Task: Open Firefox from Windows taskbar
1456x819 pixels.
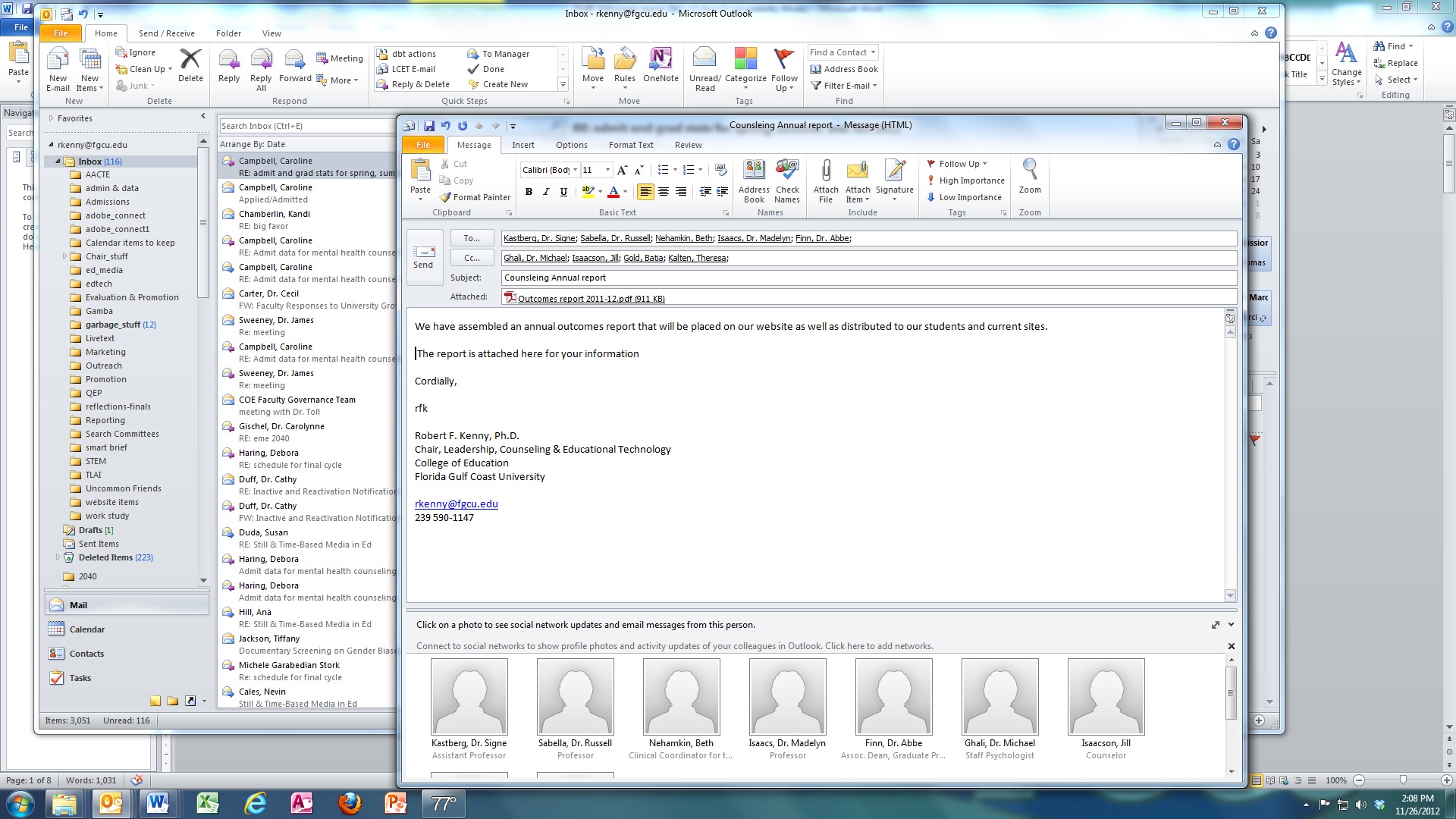Action: point(350,803)
